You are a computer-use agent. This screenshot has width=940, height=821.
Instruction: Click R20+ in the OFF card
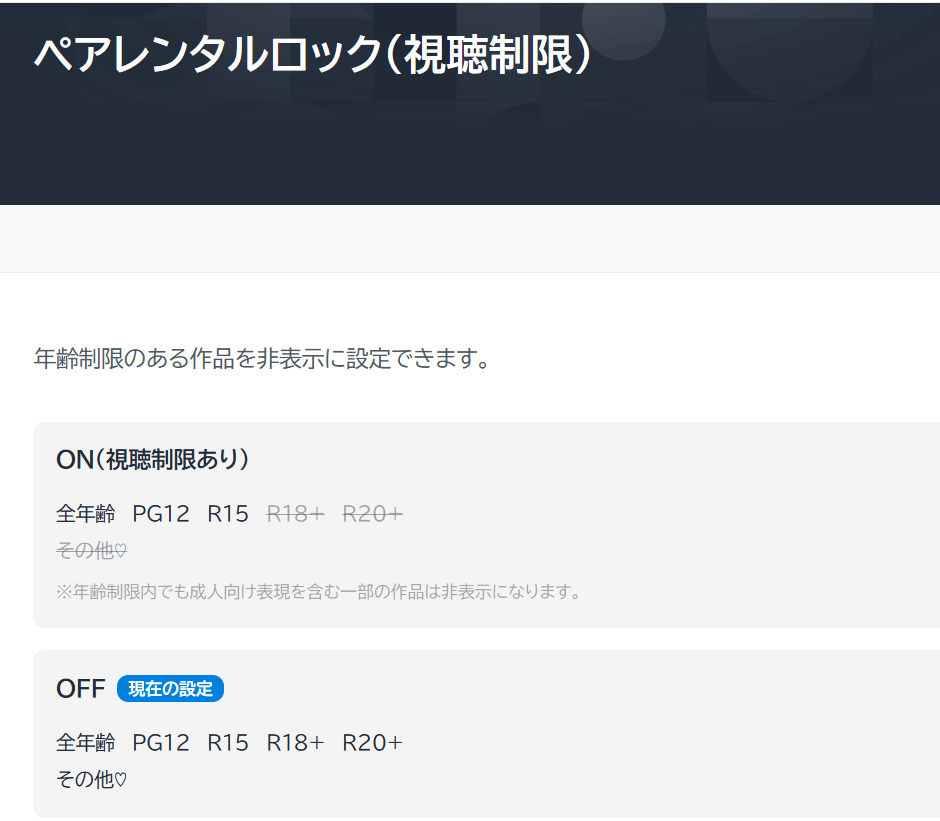click(x=372, y=743)
